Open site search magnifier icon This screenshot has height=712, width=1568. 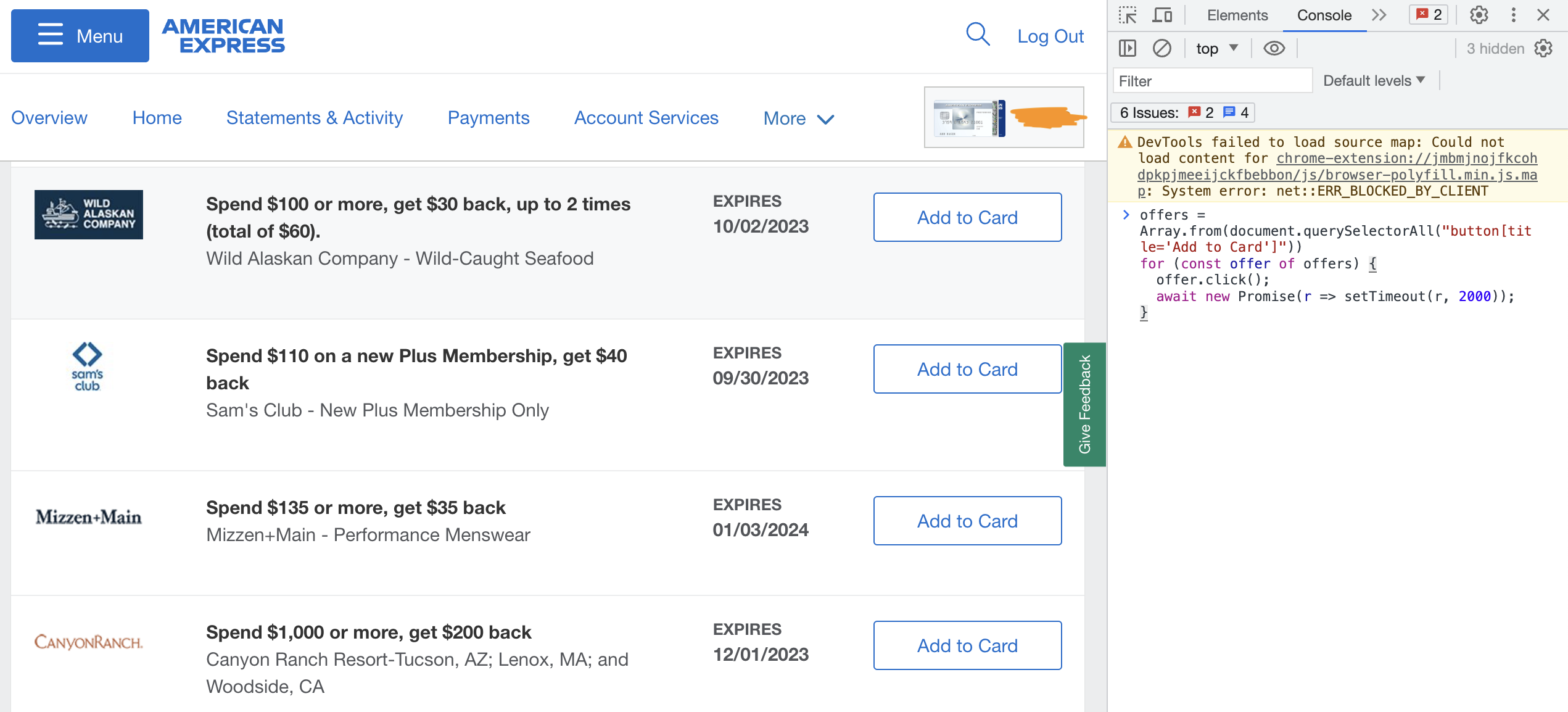pos(978,35)
